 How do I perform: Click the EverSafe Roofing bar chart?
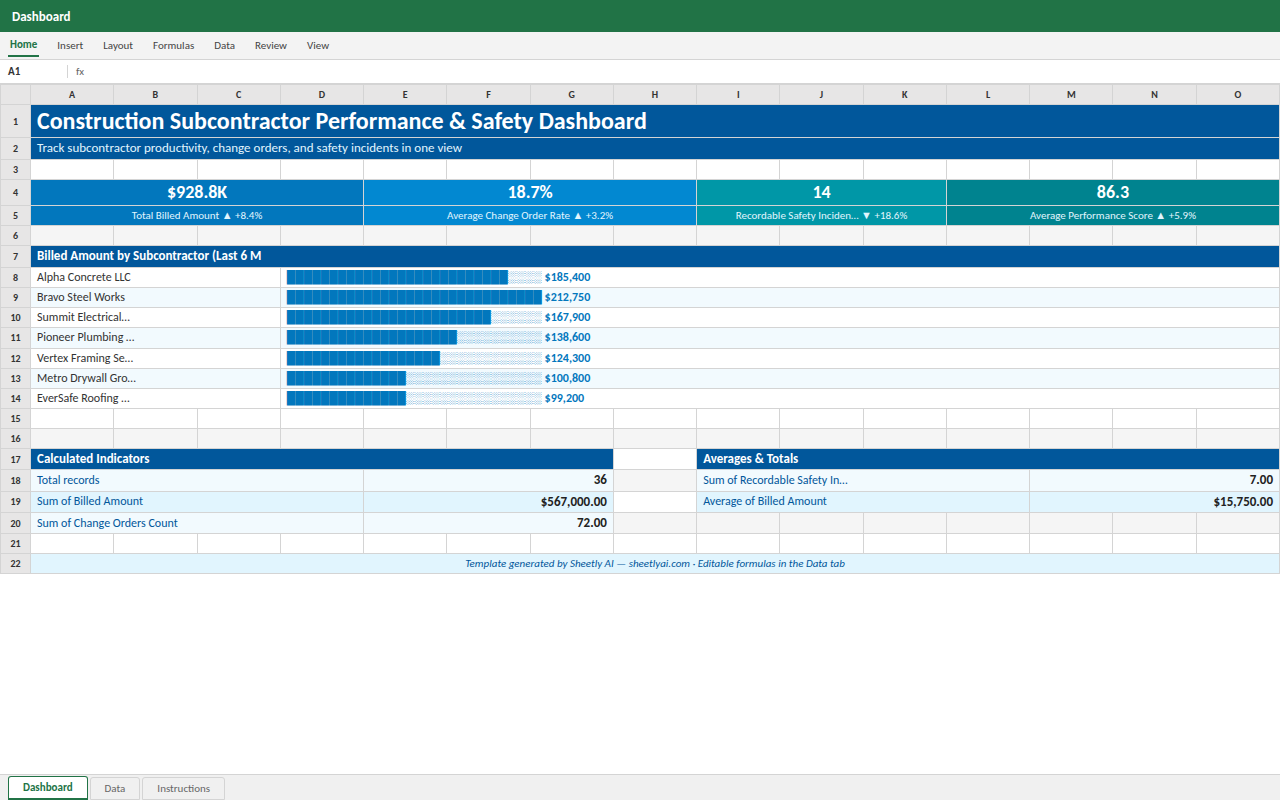pos(414,398)
